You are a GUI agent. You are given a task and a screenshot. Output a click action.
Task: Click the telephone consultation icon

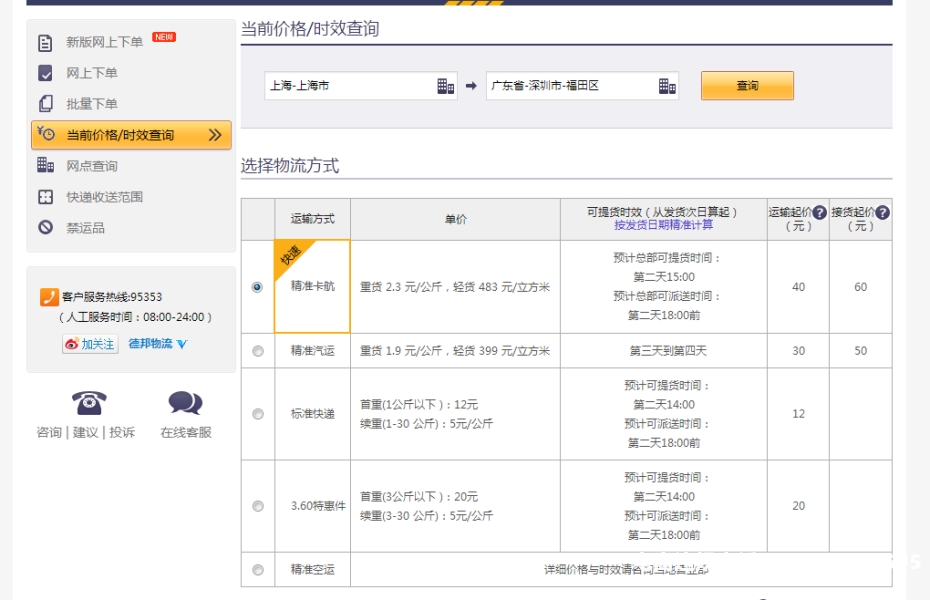click(89, 403)
